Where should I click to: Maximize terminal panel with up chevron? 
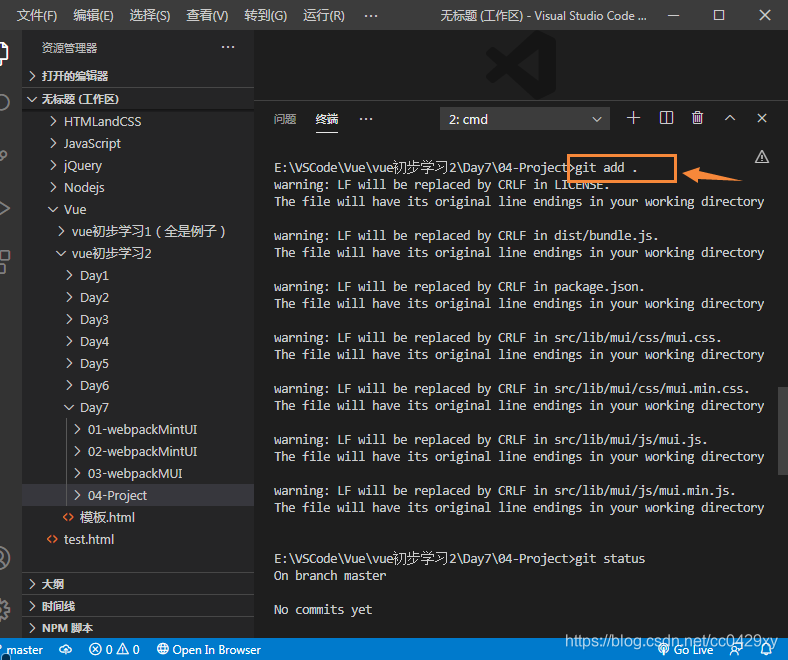click(x=730, y=119)
